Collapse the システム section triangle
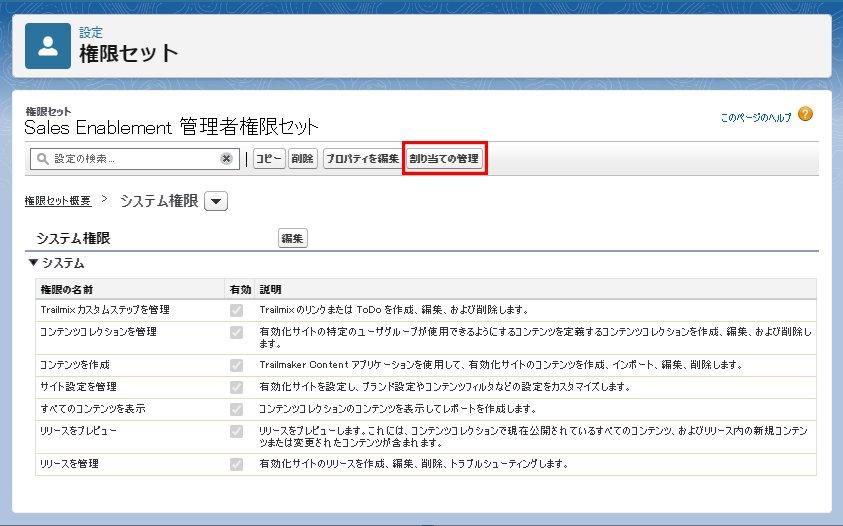Screen dimensions: 843x526 (33, 262)
